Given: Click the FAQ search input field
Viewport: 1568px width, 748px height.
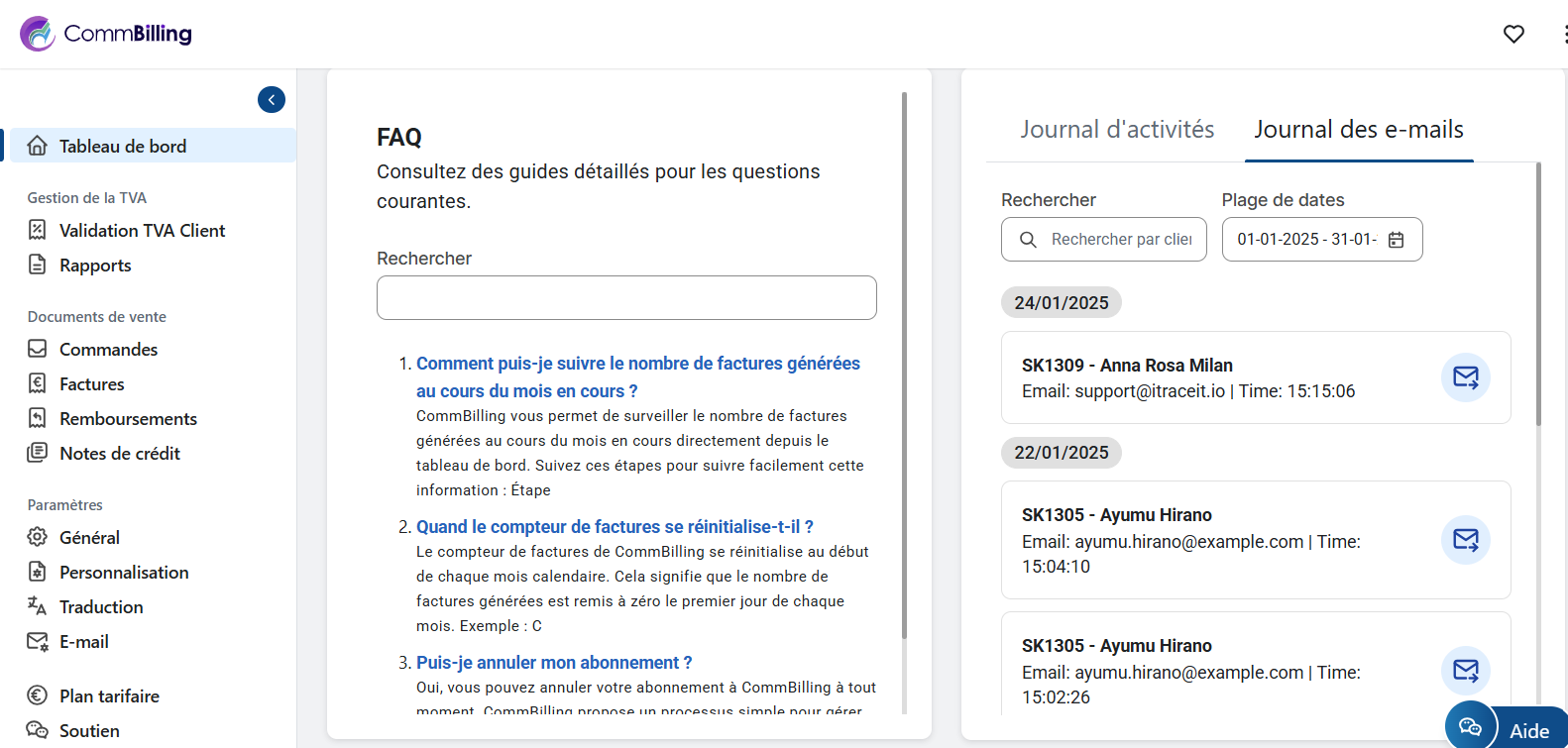Looking at the screenshot, I should [x=626, y=297].
